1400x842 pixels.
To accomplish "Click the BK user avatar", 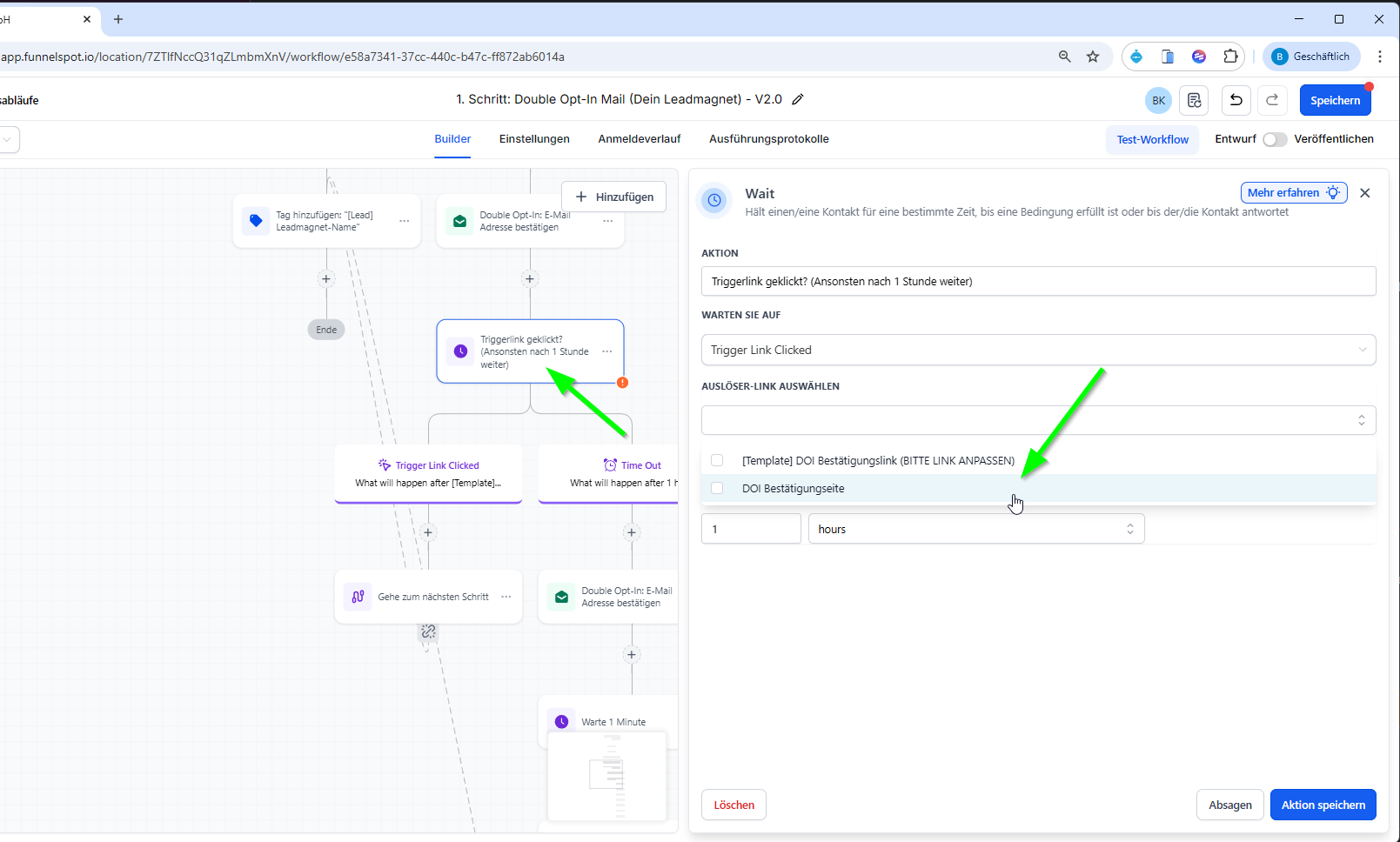I will [x=1159, y=100].
